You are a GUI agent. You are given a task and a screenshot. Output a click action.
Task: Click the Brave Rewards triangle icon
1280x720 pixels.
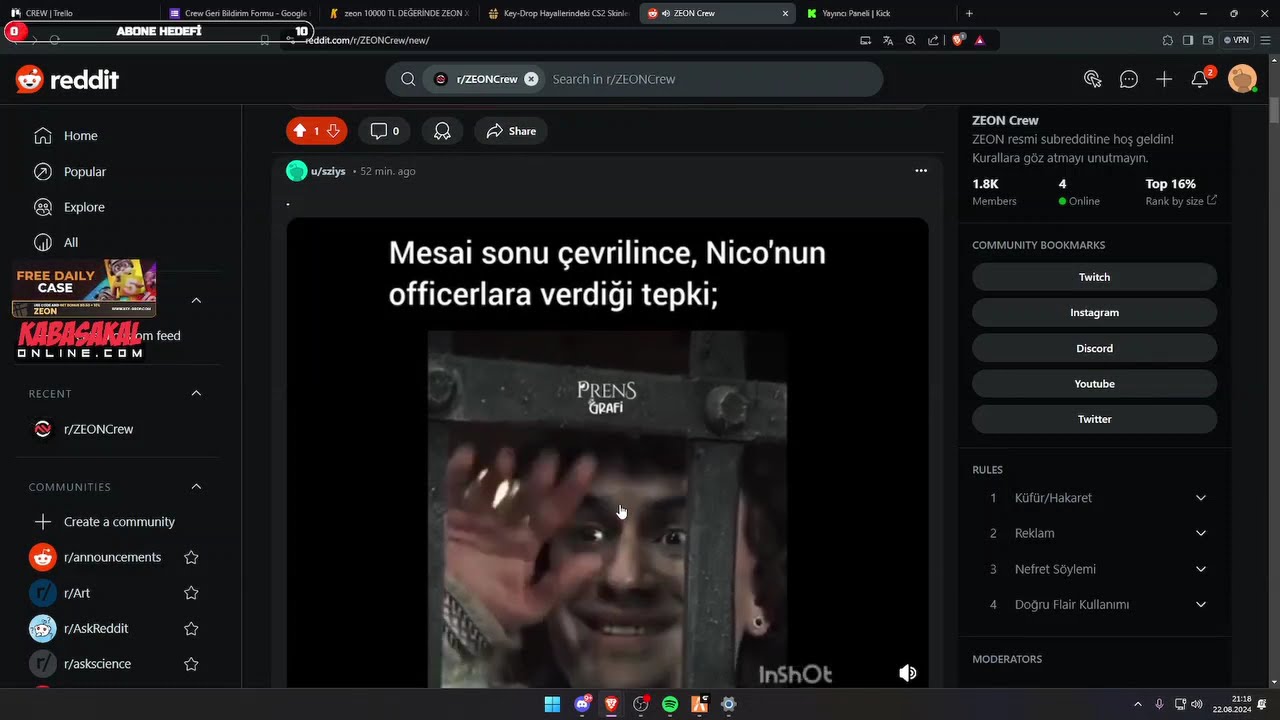coord(979,40)
